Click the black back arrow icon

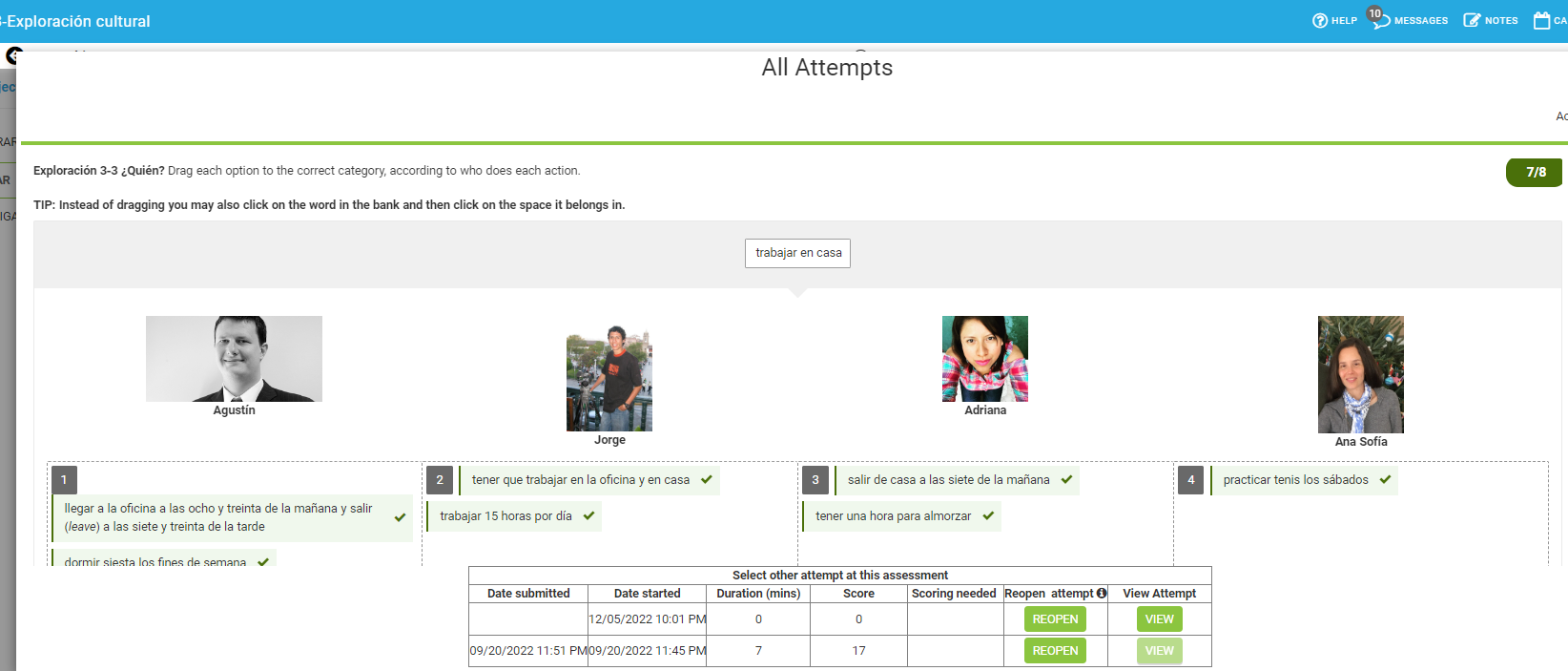pos(12,55)
